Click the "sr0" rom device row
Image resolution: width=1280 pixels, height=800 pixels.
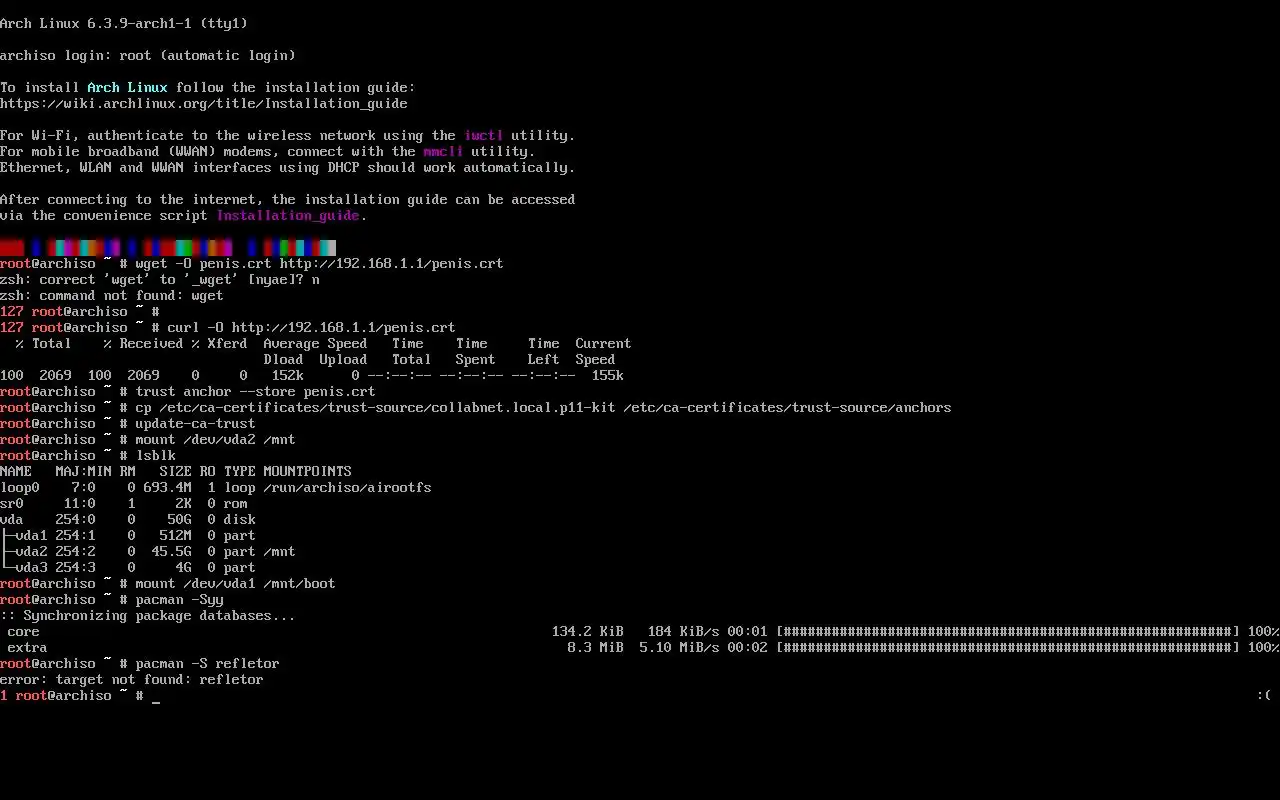point(124,503)
